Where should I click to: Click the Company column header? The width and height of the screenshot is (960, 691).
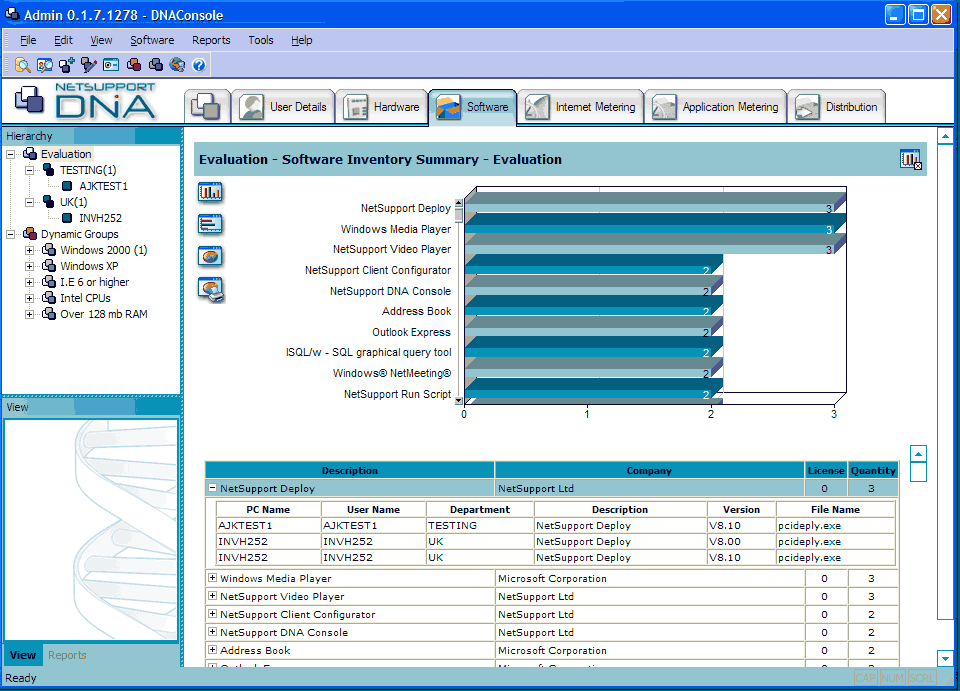(649, 471)
